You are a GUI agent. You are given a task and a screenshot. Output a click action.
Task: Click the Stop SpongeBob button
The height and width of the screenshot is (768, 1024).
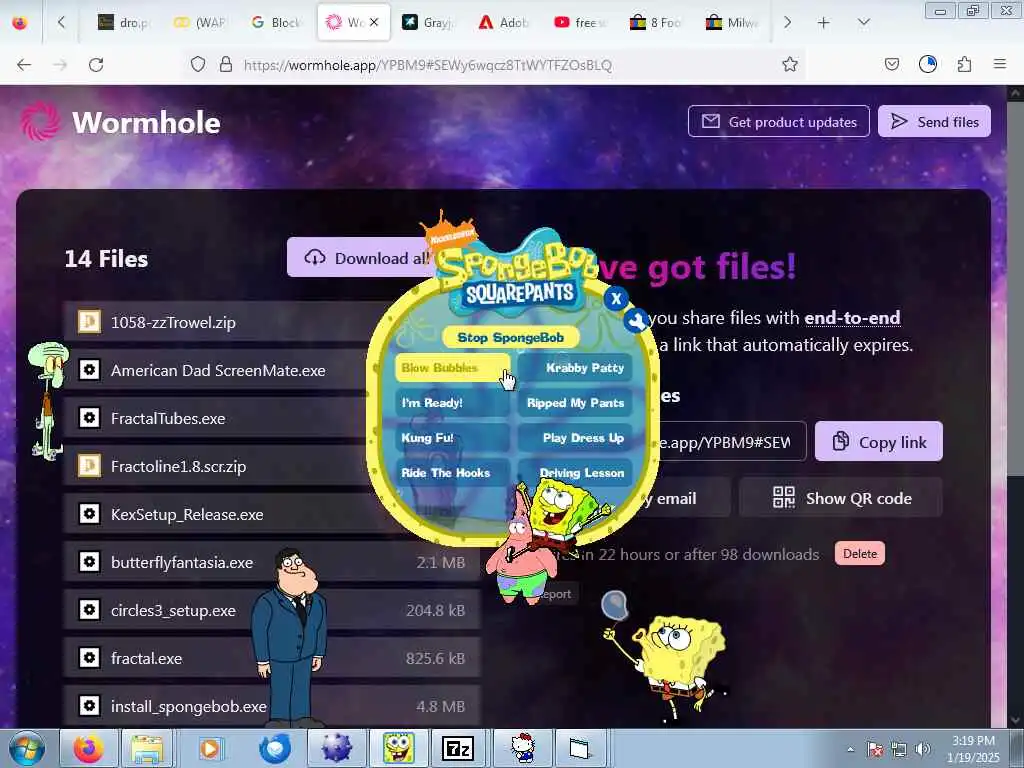point(511,338)
